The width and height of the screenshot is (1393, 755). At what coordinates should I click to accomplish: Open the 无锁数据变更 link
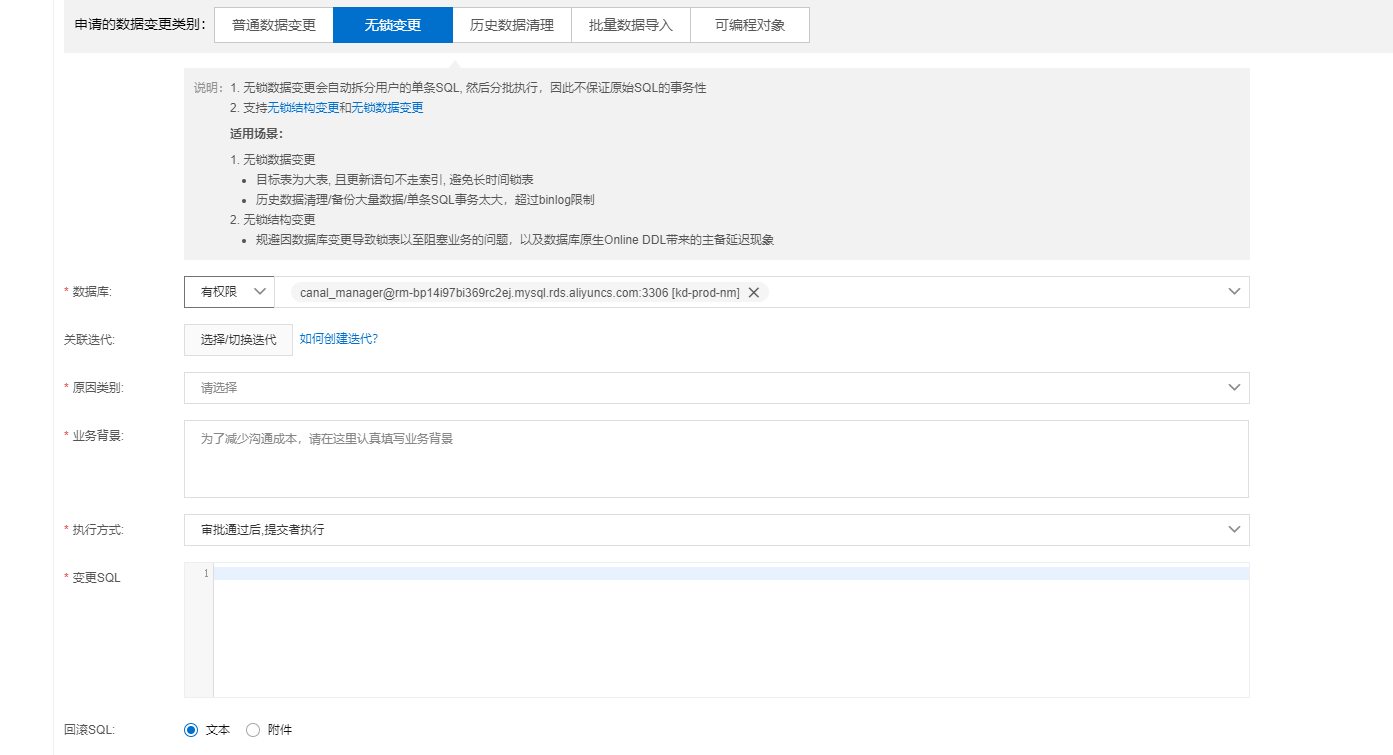click(387, 108)
